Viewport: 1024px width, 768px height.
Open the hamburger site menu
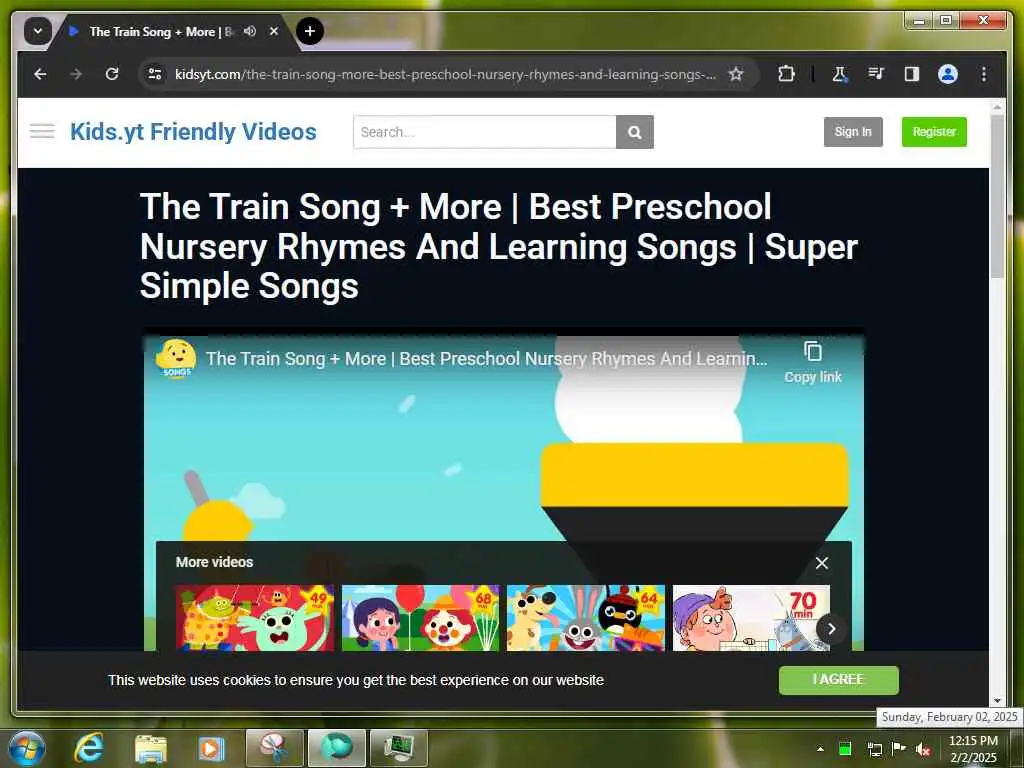42,131
